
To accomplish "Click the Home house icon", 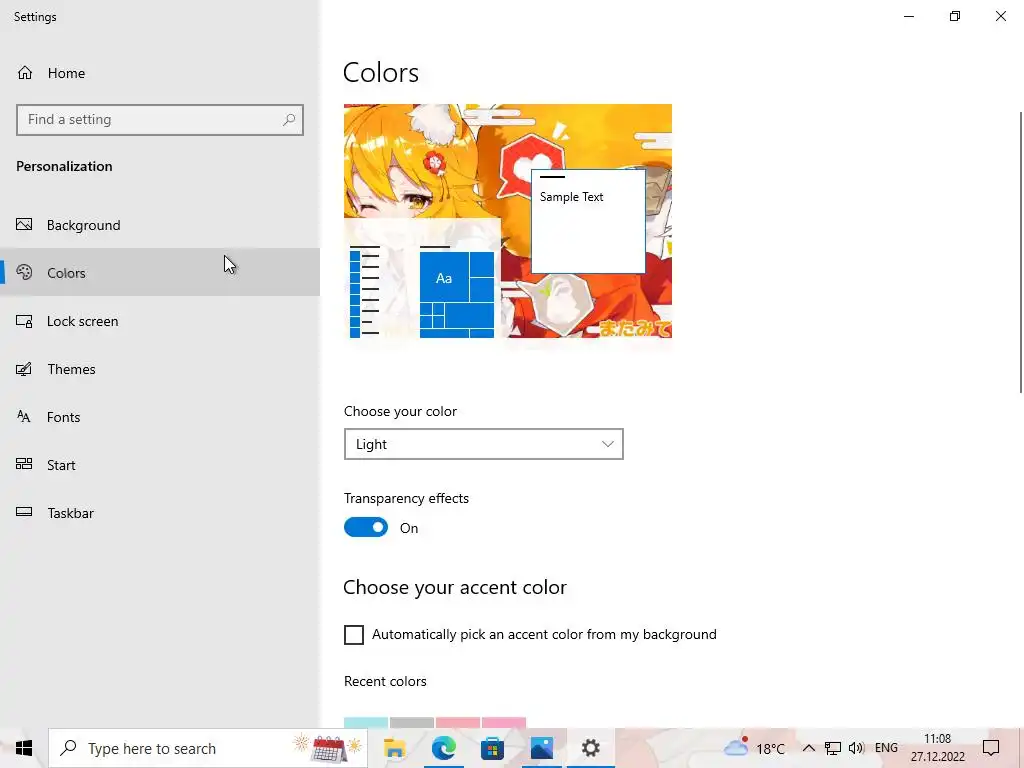I will [25, 72].
